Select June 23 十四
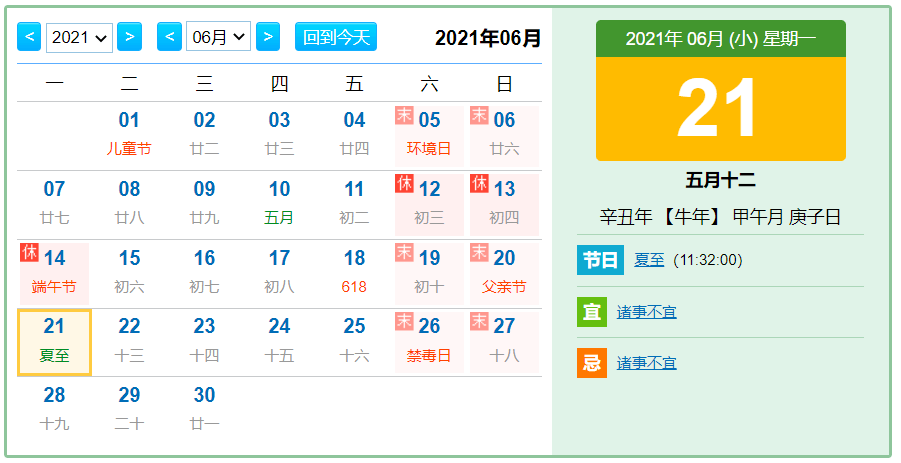 (x=204, y=342)
